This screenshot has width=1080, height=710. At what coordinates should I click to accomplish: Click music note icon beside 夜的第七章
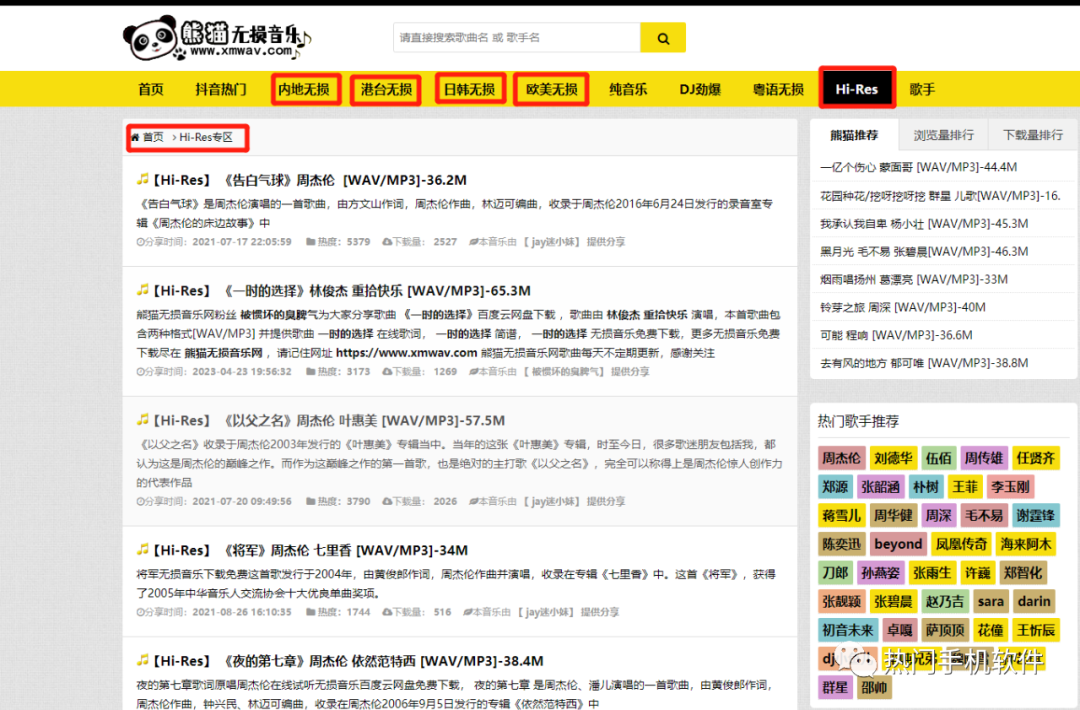pos(143,660)
